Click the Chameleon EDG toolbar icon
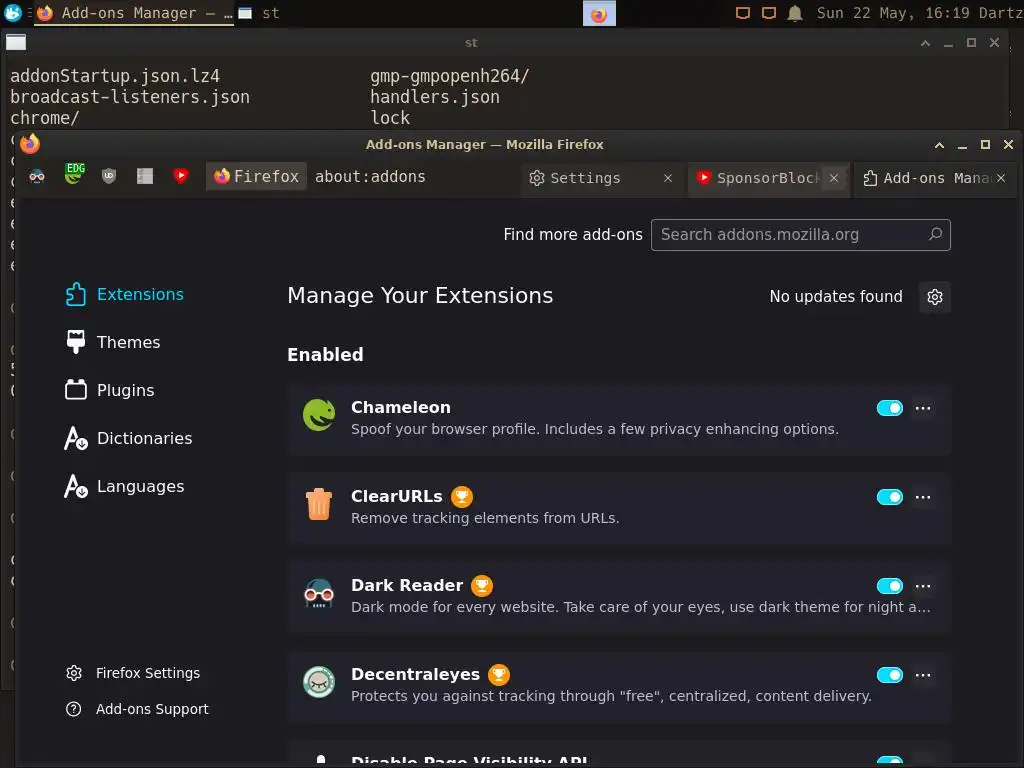Screen dimensions: 1024x768 (74, 174)
